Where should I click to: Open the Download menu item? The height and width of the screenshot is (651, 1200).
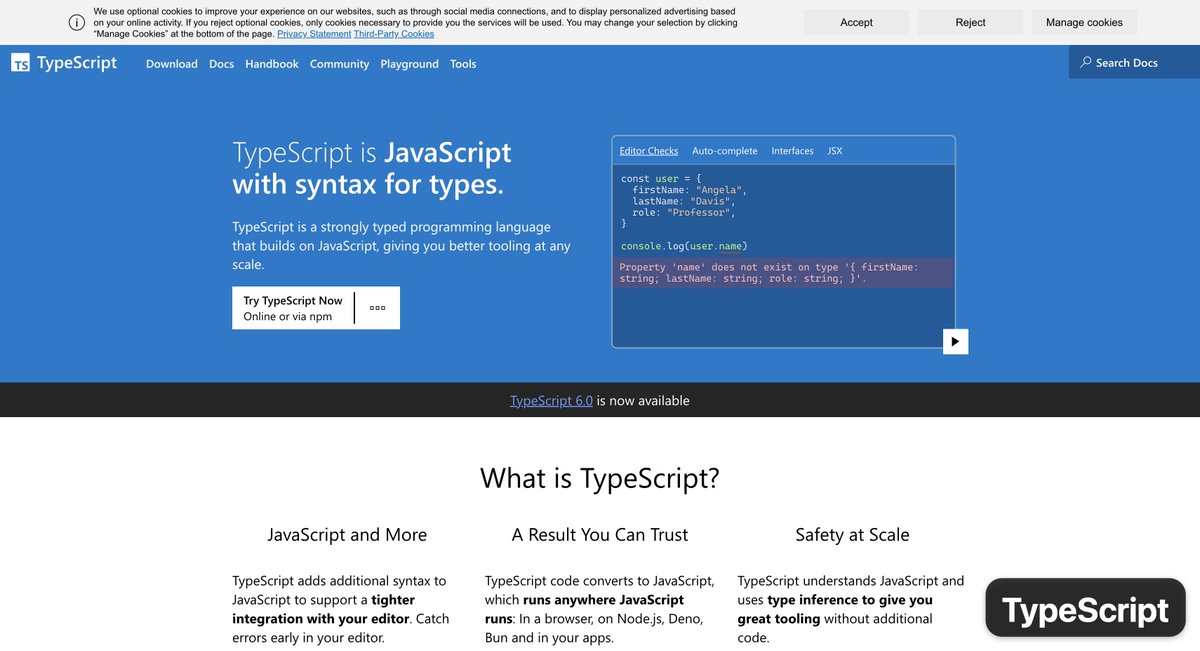[172, 63]
